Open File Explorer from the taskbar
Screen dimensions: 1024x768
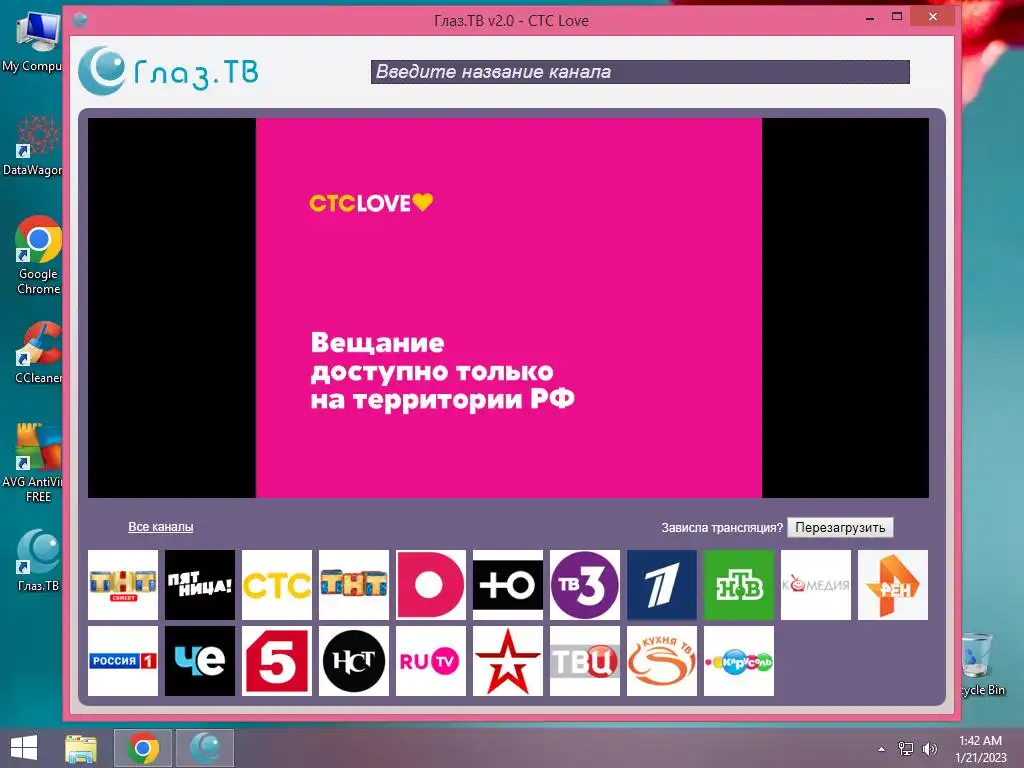pyautogui.click(x=81, y=748)
